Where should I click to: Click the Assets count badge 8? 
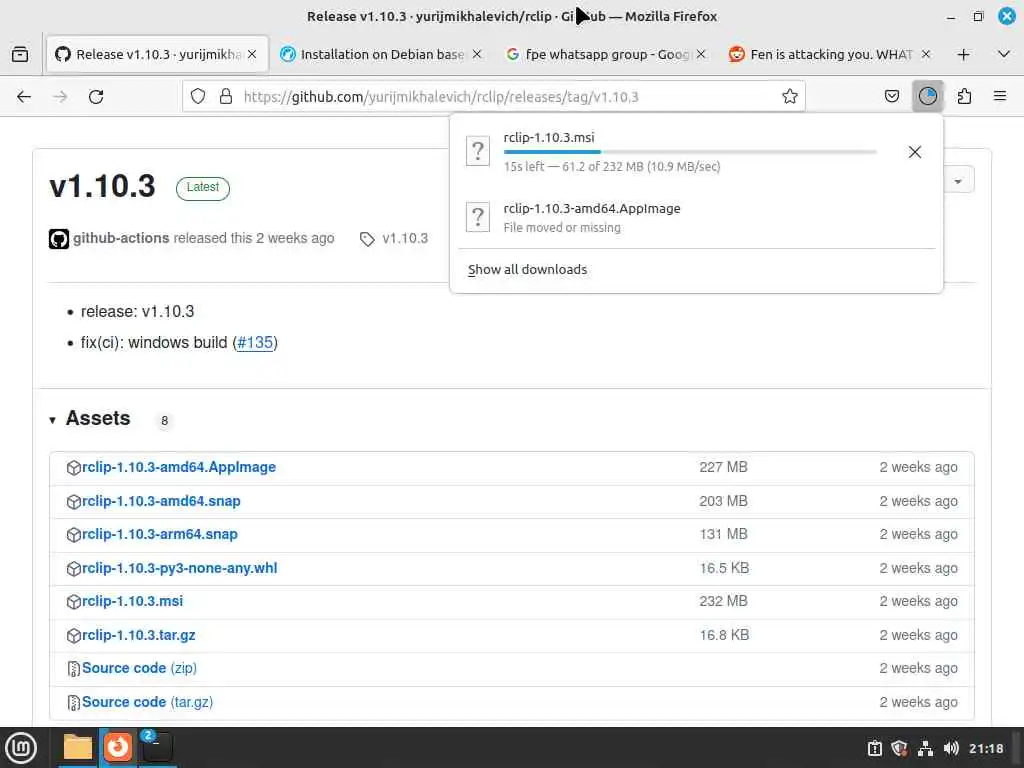click(x=165, y=421)
